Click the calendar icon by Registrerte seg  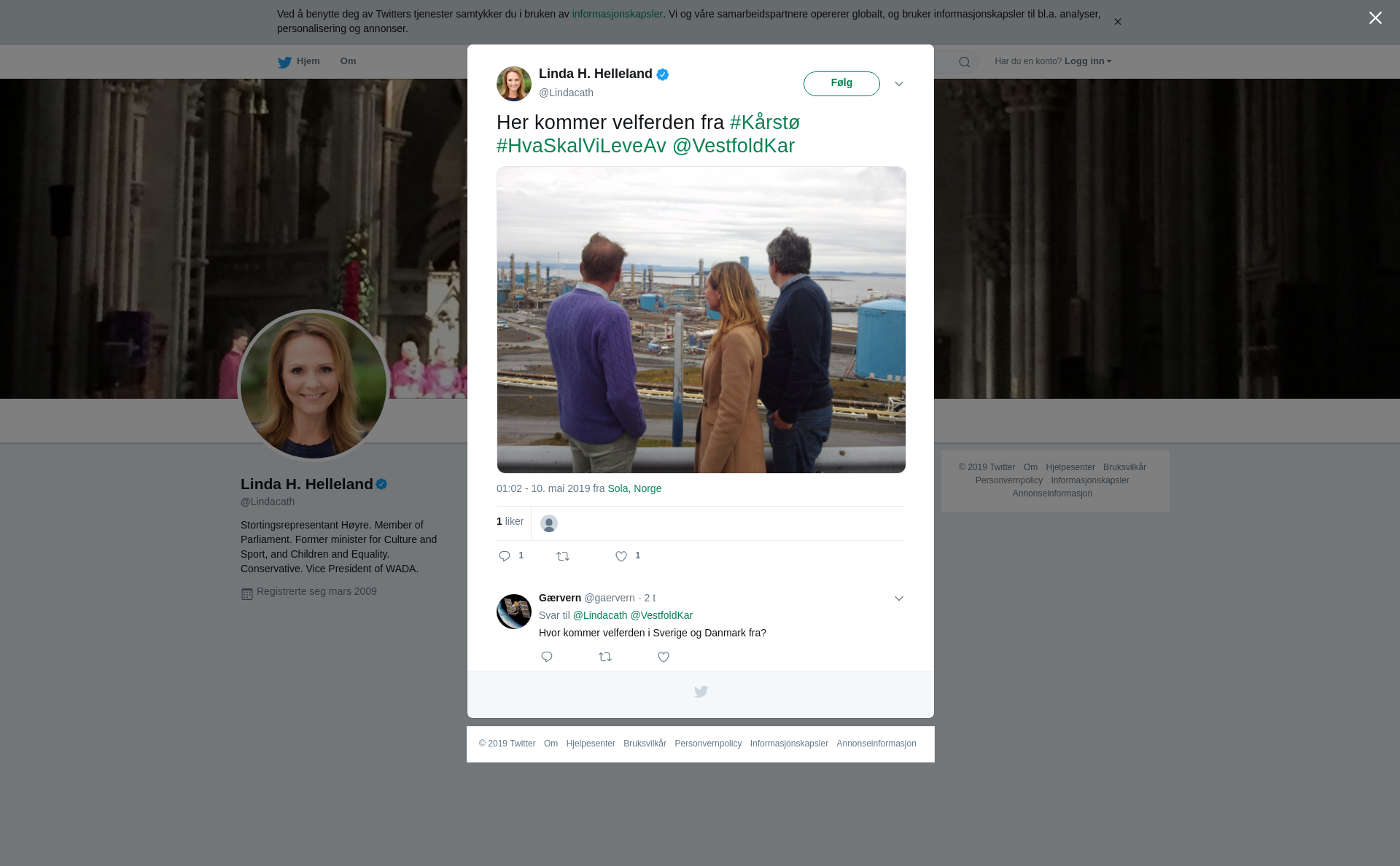[247, 594]
